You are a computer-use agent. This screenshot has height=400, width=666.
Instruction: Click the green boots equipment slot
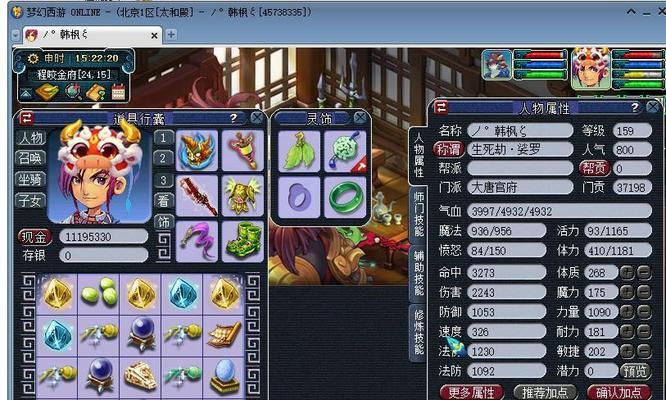coord(243,242)
